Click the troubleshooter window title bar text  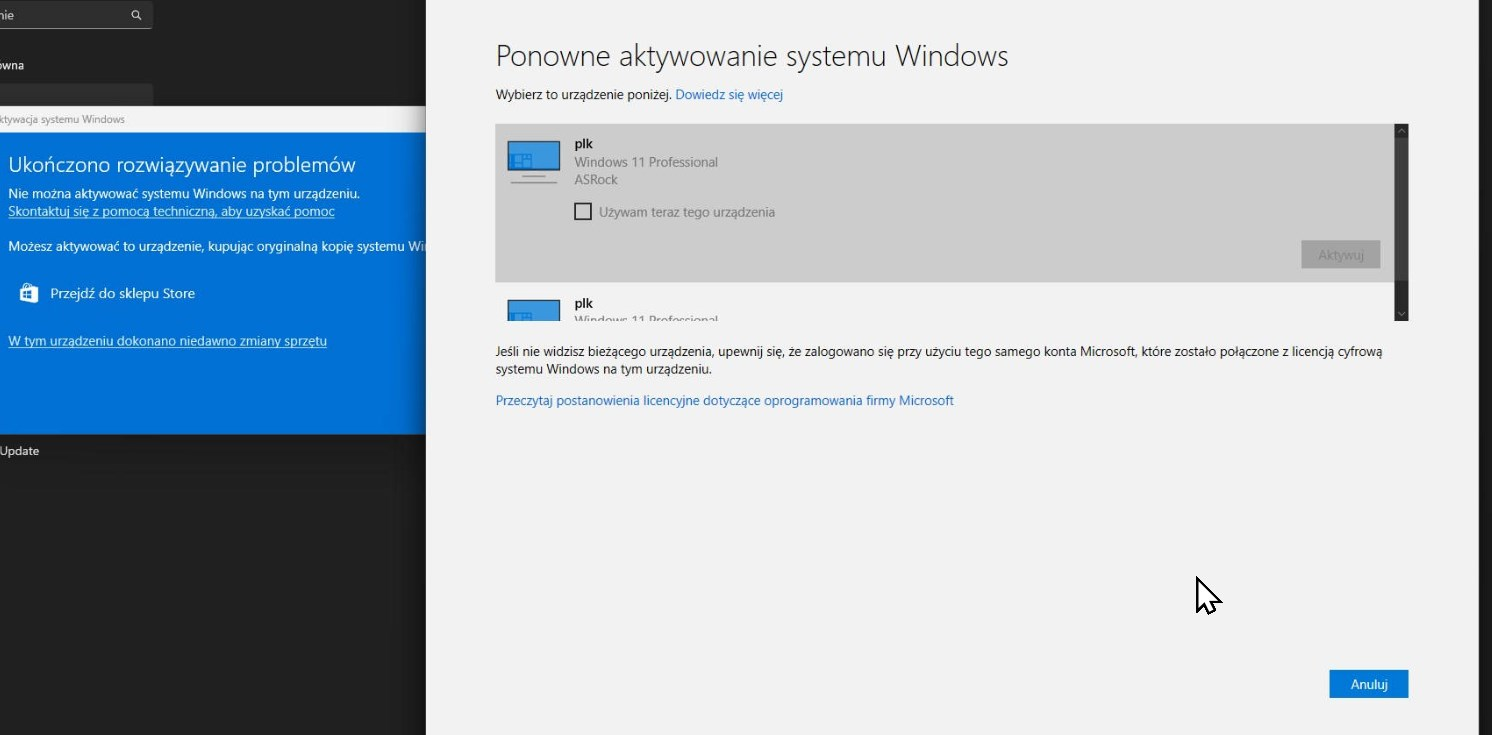point(62,119)
